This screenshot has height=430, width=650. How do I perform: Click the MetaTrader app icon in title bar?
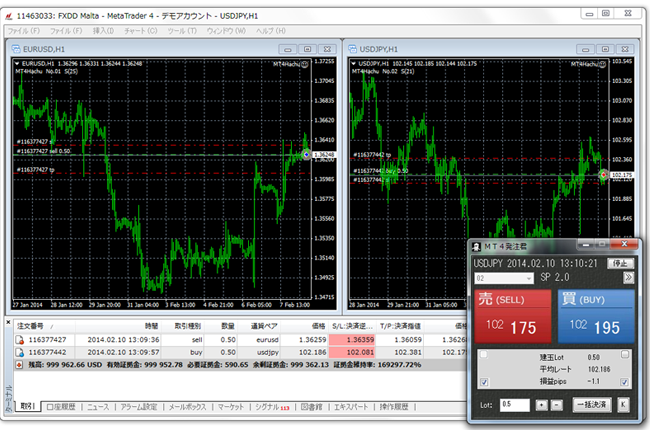9,16
